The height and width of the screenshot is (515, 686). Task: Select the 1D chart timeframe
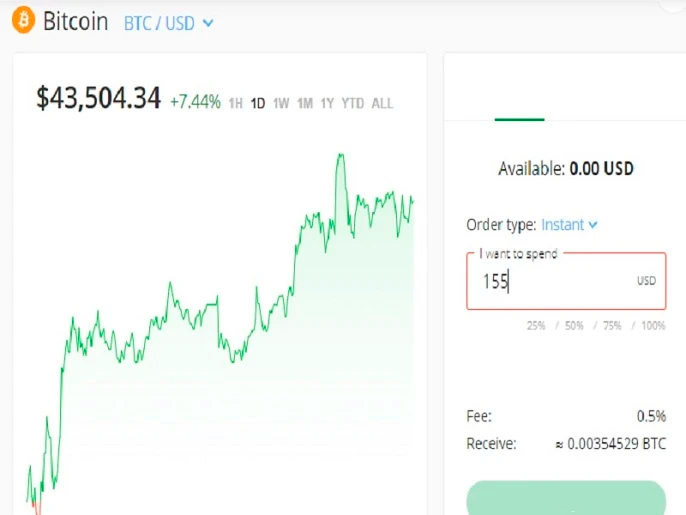click(258, 103)
